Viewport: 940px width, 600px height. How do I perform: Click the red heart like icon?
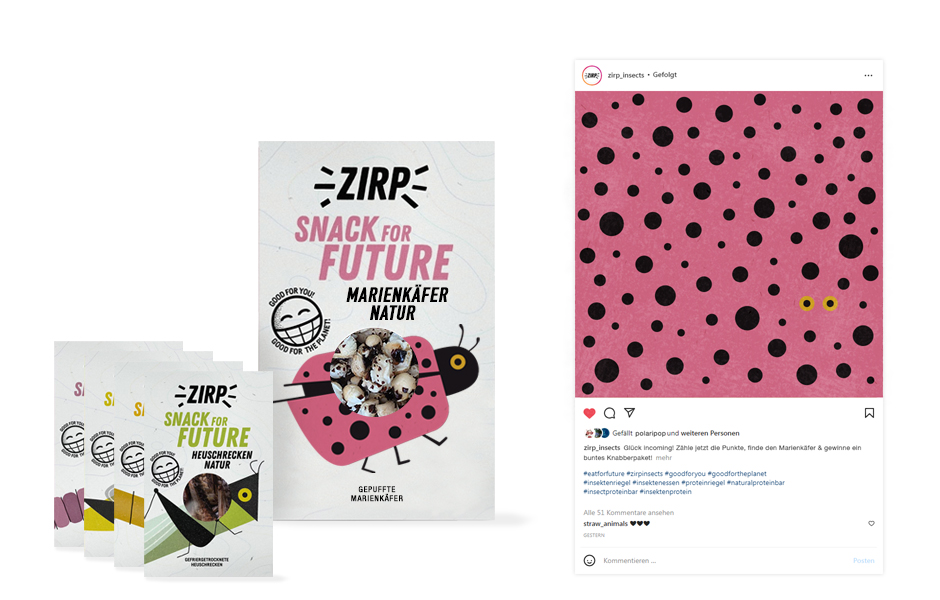tap(589, 413)
